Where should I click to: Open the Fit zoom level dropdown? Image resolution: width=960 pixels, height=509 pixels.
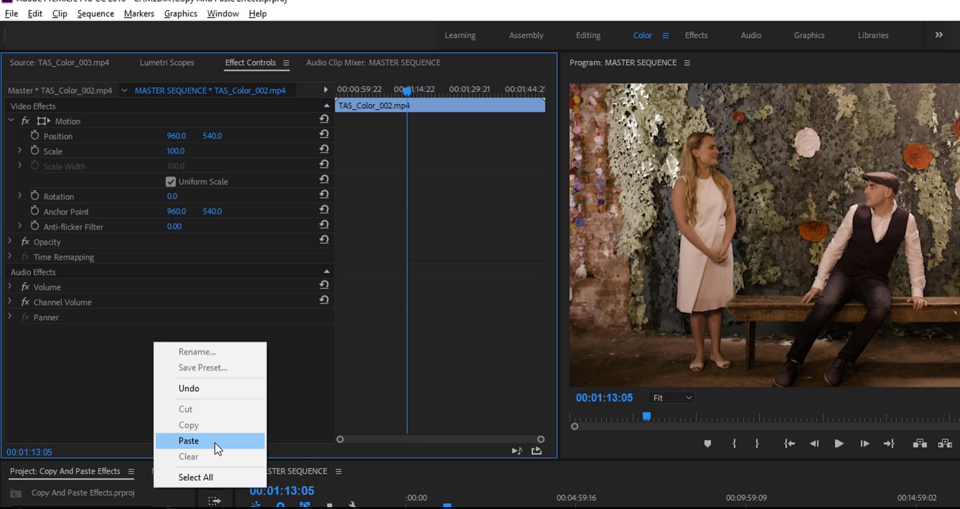[x=671, y=398]
